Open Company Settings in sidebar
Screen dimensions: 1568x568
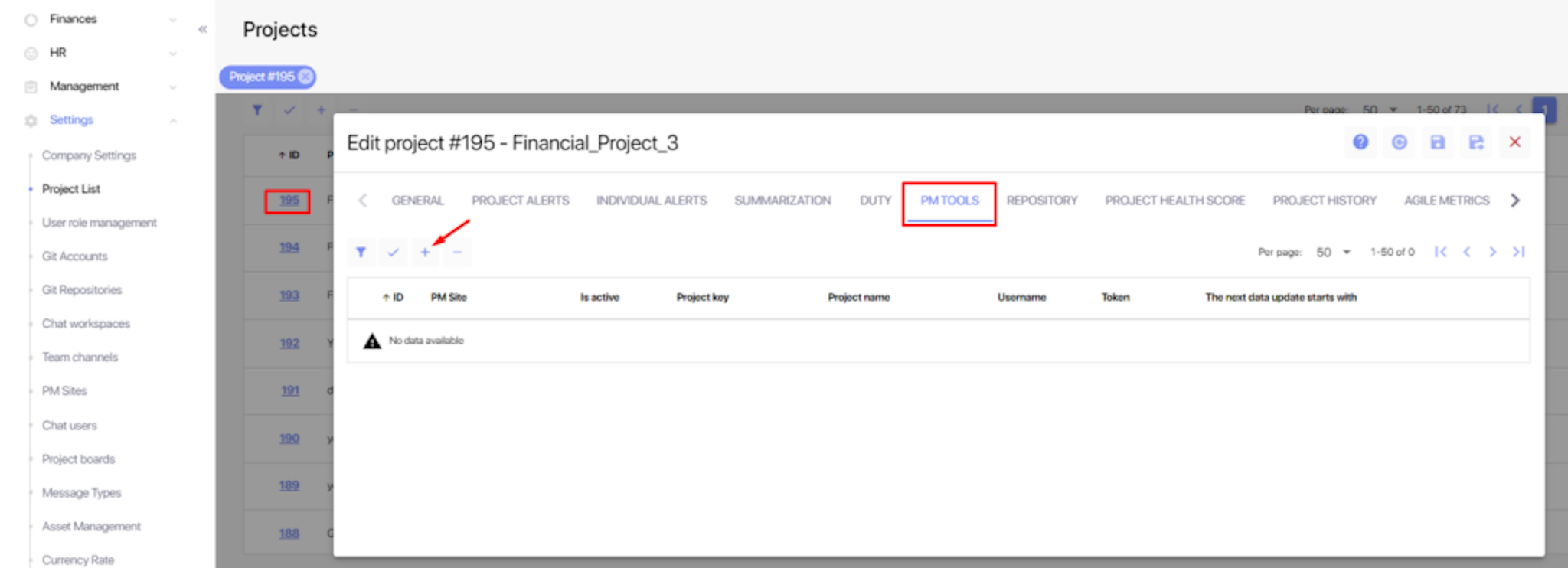click(x=89, y=155)
